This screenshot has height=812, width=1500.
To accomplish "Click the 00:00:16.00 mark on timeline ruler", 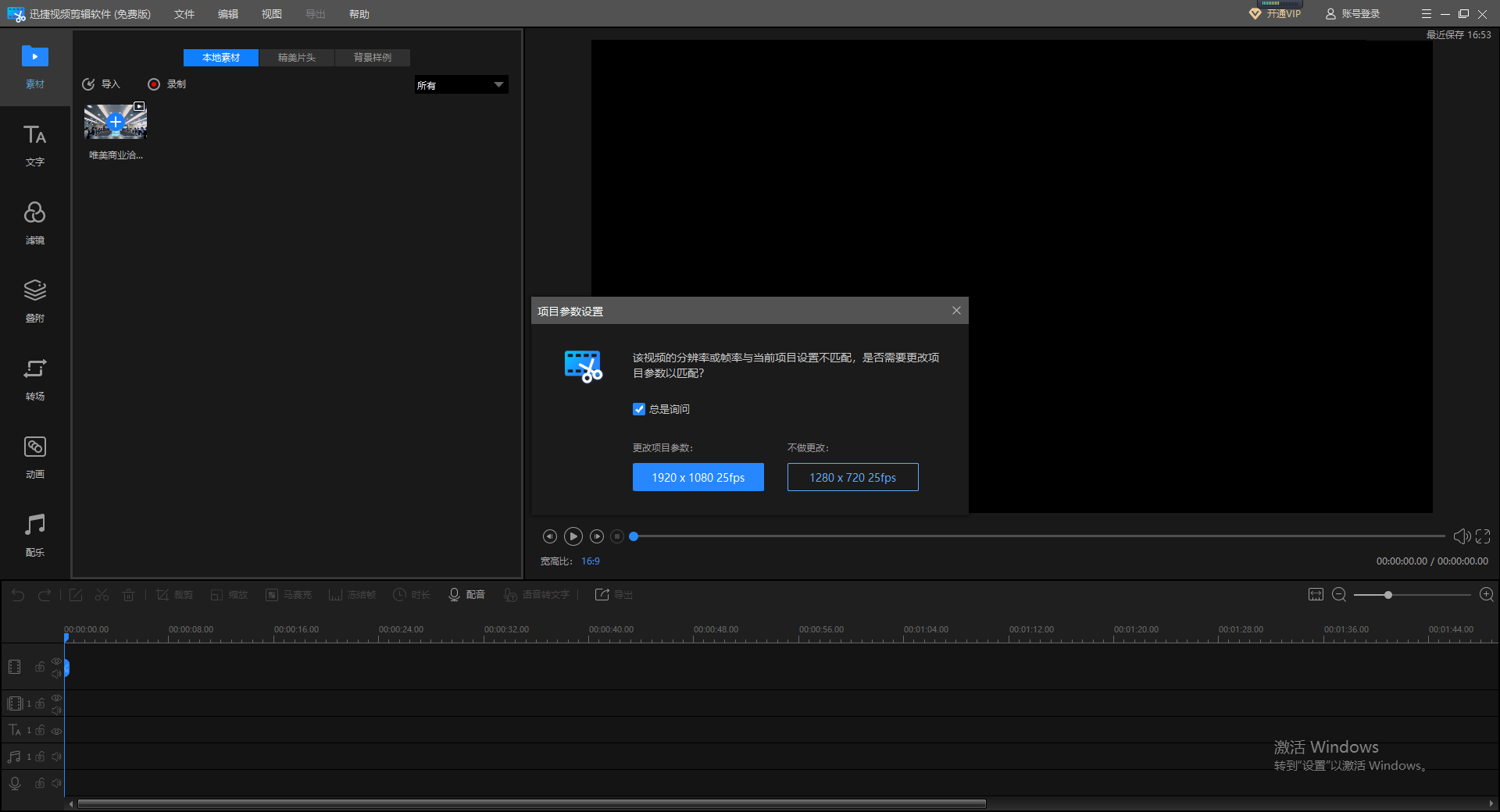I will point(296,629).
